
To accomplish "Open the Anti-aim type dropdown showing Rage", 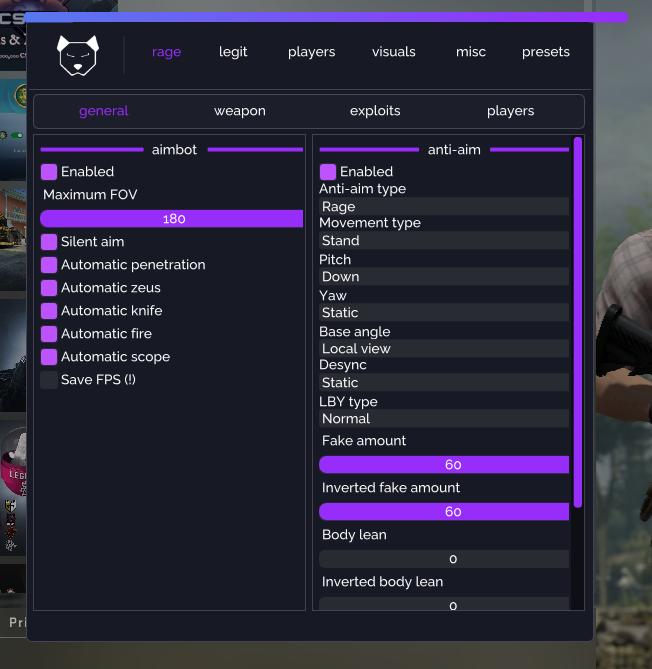I will click(x=444, y=207).
